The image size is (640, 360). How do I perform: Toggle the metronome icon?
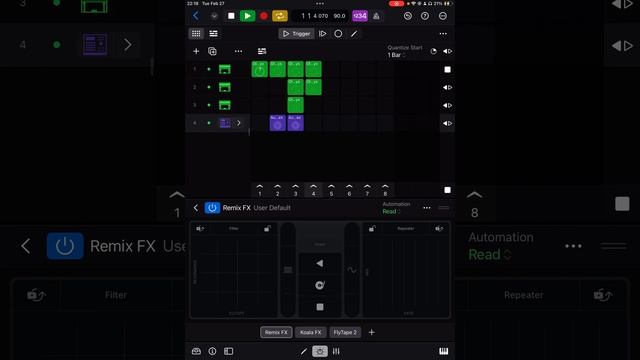376,16
